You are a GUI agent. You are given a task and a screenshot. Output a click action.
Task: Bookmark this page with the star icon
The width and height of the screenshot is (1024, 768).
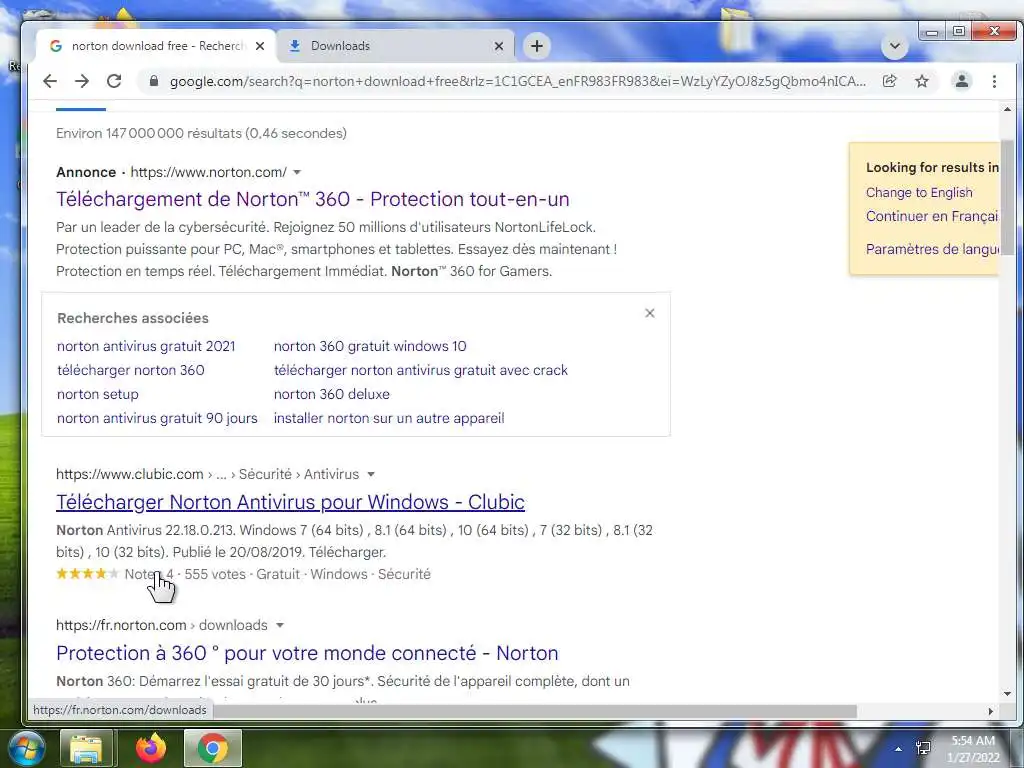921,81
